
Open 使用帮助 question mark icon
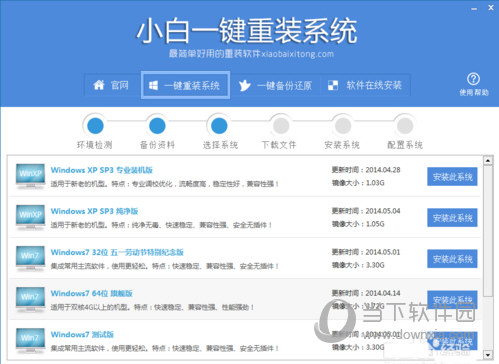click(473, 79)
